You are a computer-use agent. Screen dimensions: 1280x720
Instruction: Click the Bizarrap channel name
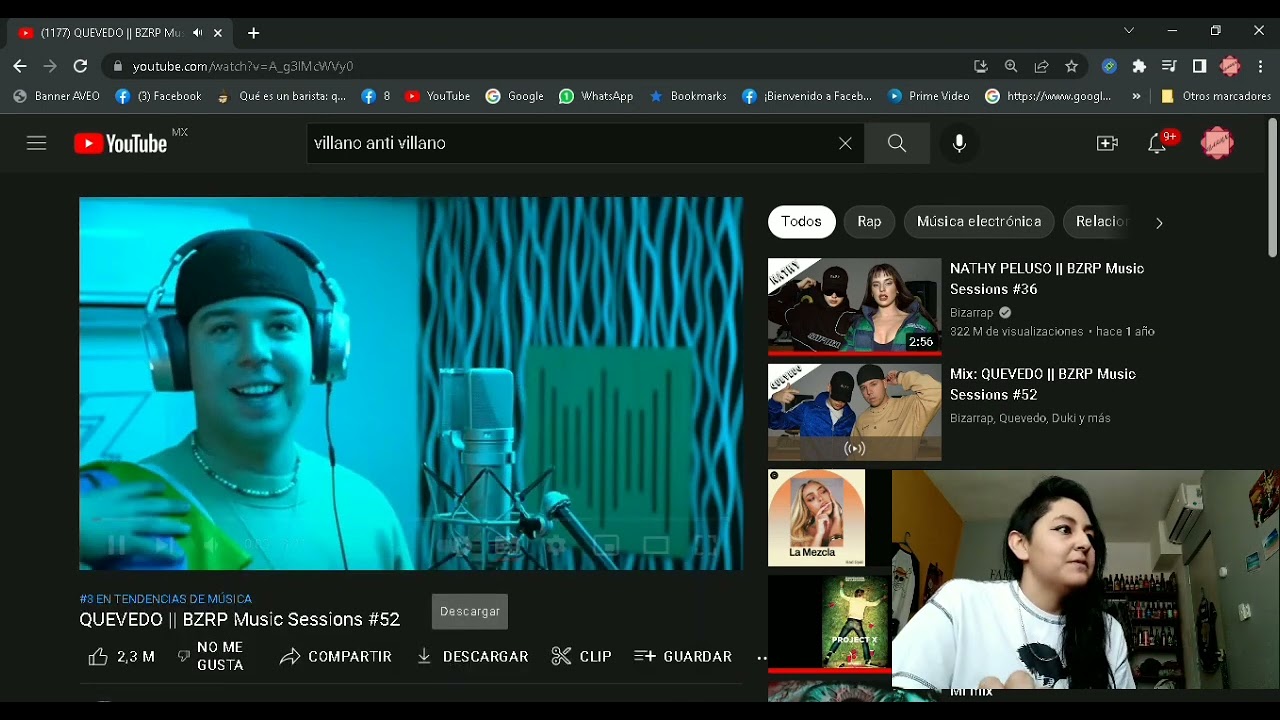point(972,312)
